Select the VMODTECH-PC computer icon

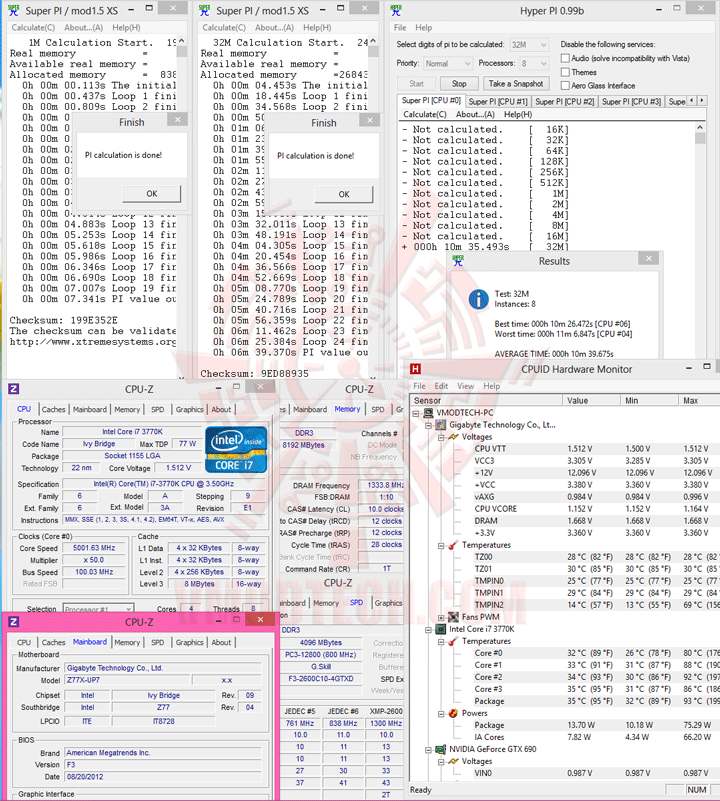429,413
